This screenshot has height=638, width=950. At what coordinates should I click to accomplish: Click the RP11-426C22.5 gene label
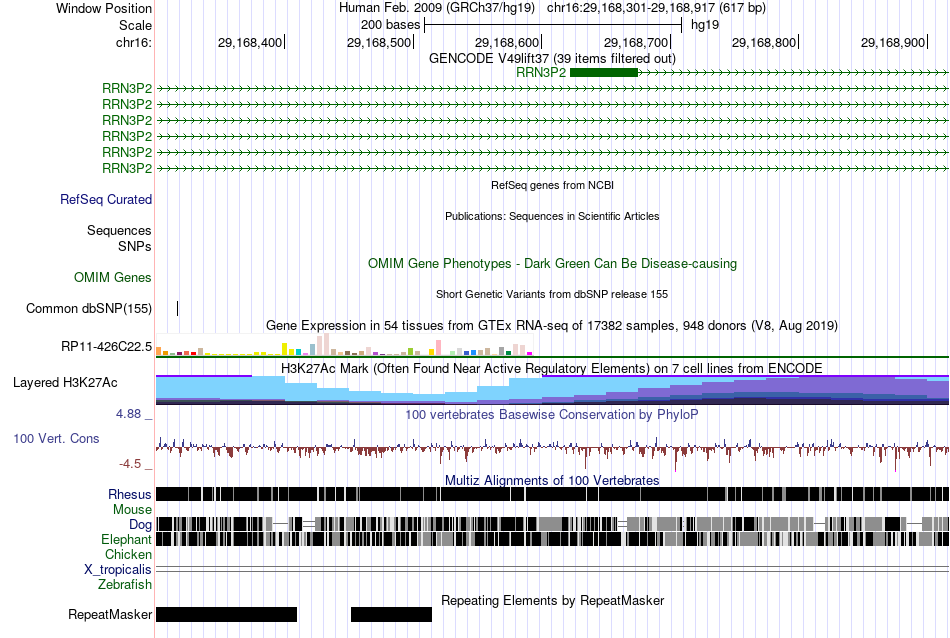107,347
